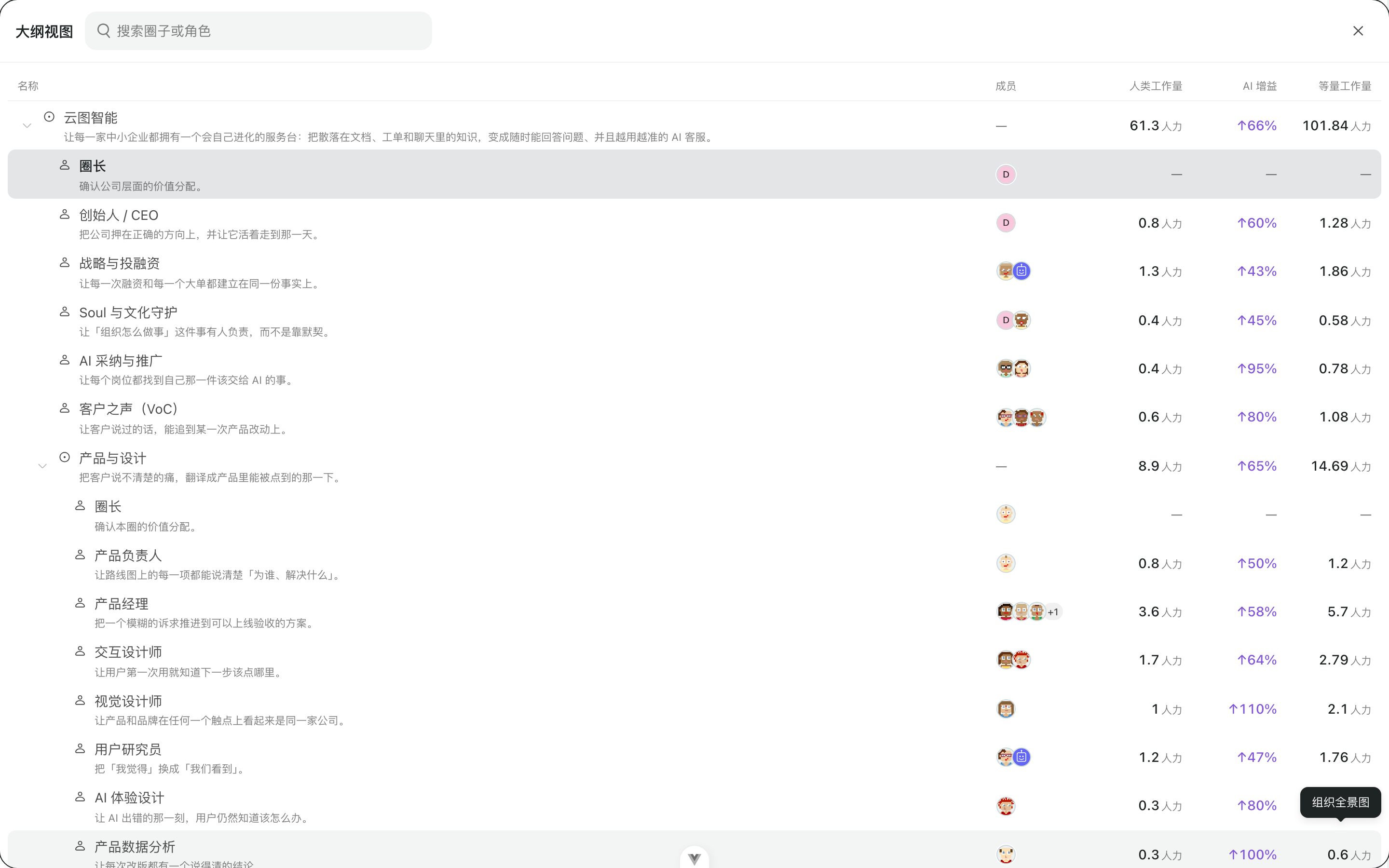Click the 人类工作量 column header
Screen dimensions: 1389x868
(1156, 86)
